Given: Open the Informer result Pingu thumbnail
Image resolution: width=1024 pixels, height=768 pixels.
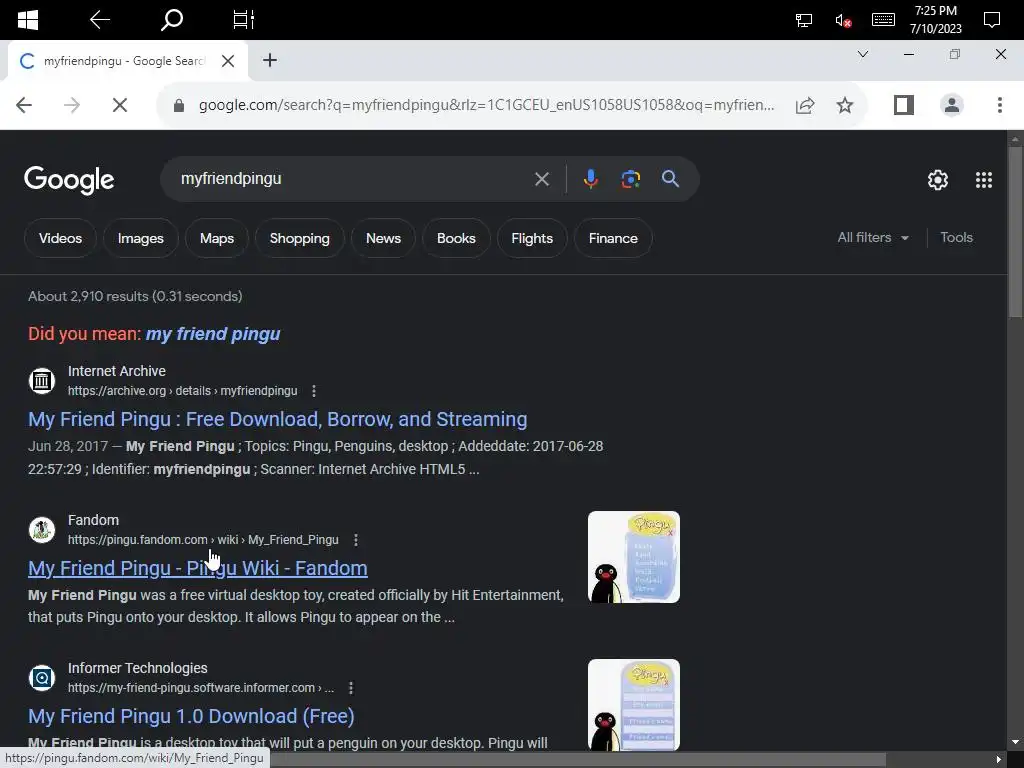Looking at the screenshot, I should coord(633,705).
